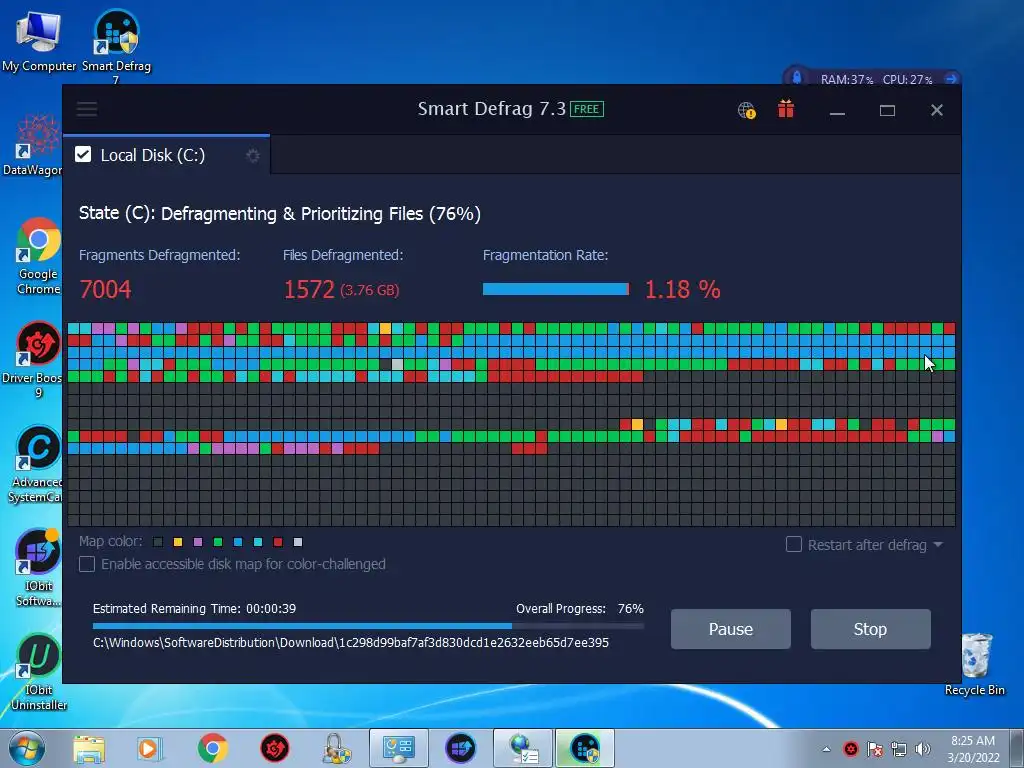Open IObit Uninstaller desktop shortcut
Image resolution: width=1024 pixels, height=768 pixels.
pyautogui.click(x=39, y=672)
